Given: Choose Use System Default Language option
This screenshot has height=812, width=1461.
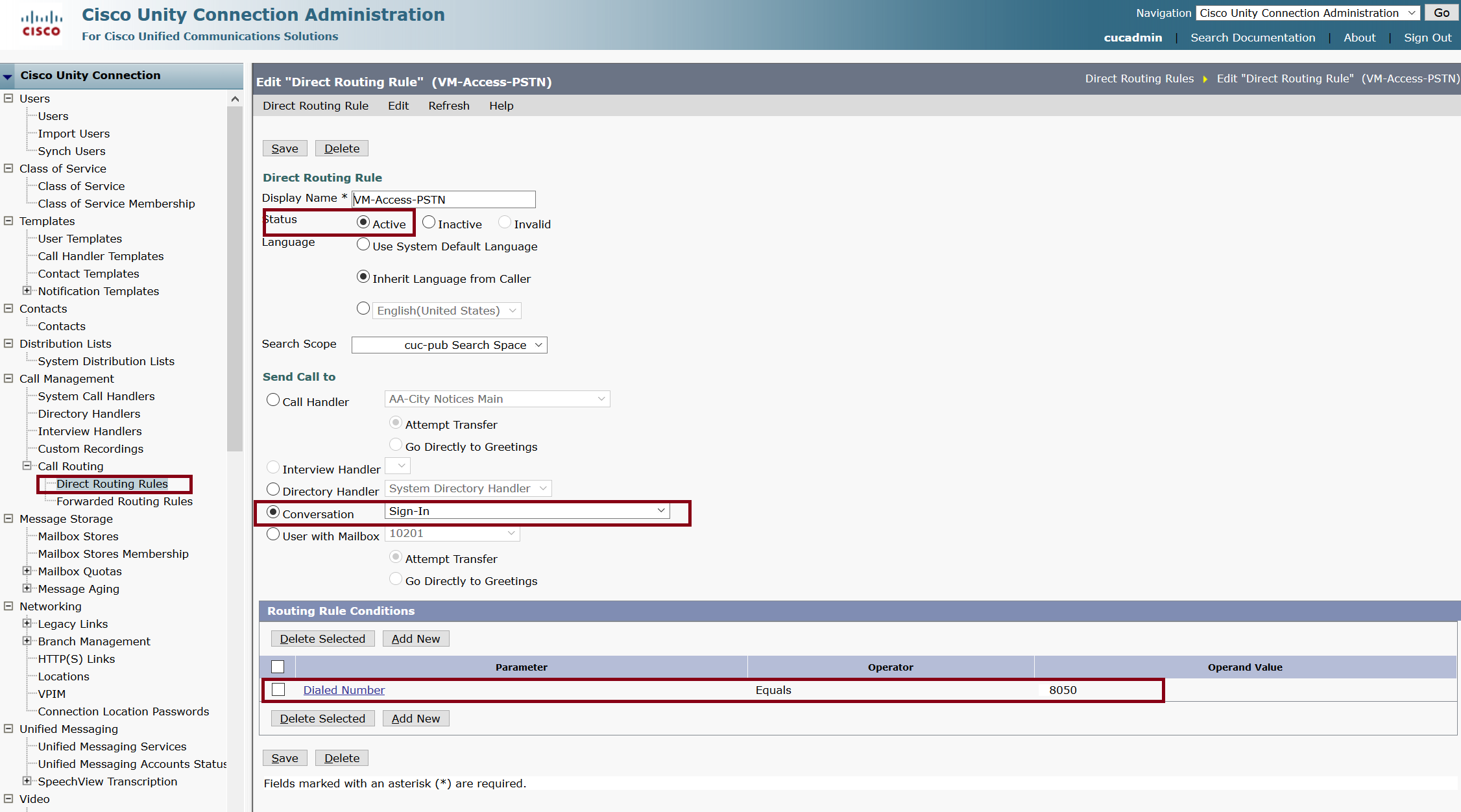Looking at the screenshot, I should [363, 244].
